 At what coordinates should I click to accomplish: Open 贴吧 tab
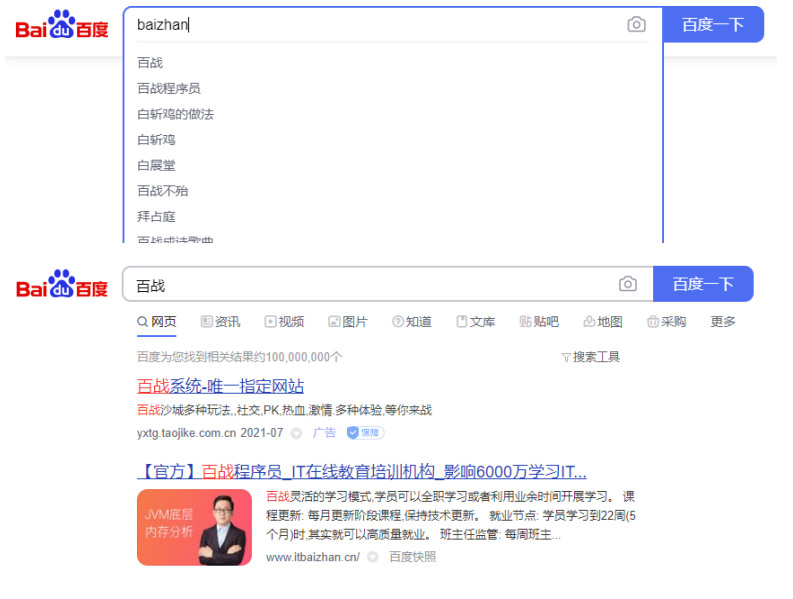coord(539,322)
